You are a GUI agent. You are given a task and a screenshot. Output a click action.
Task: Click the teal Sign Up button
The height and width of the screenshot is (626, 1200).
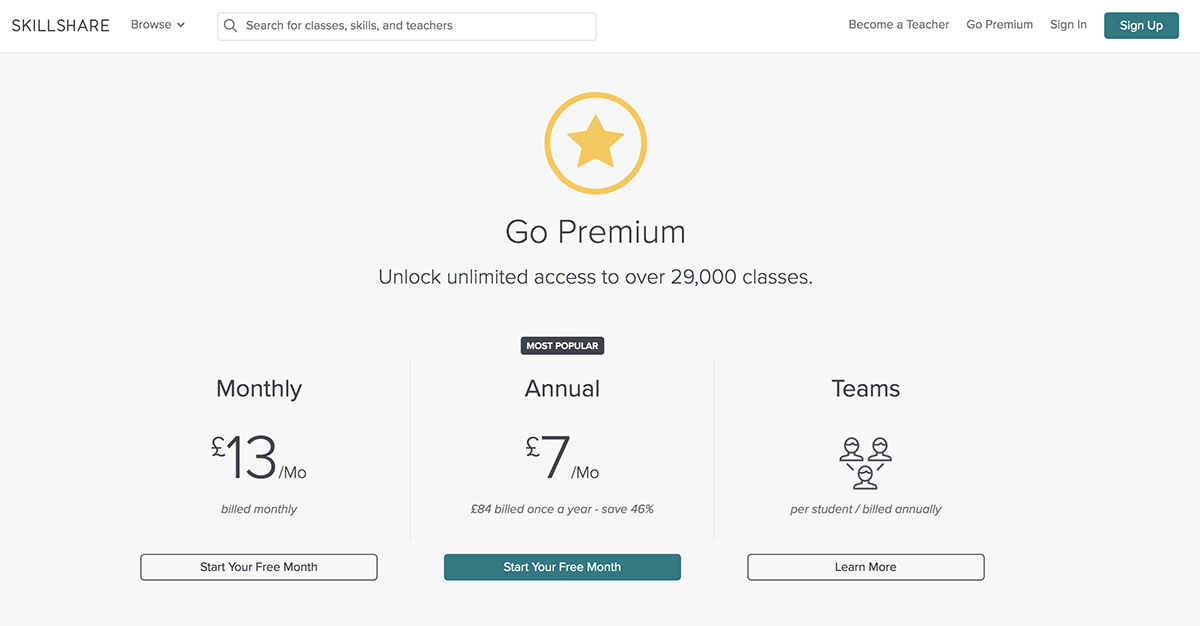pyautogui.click(x=1141, y=25)
